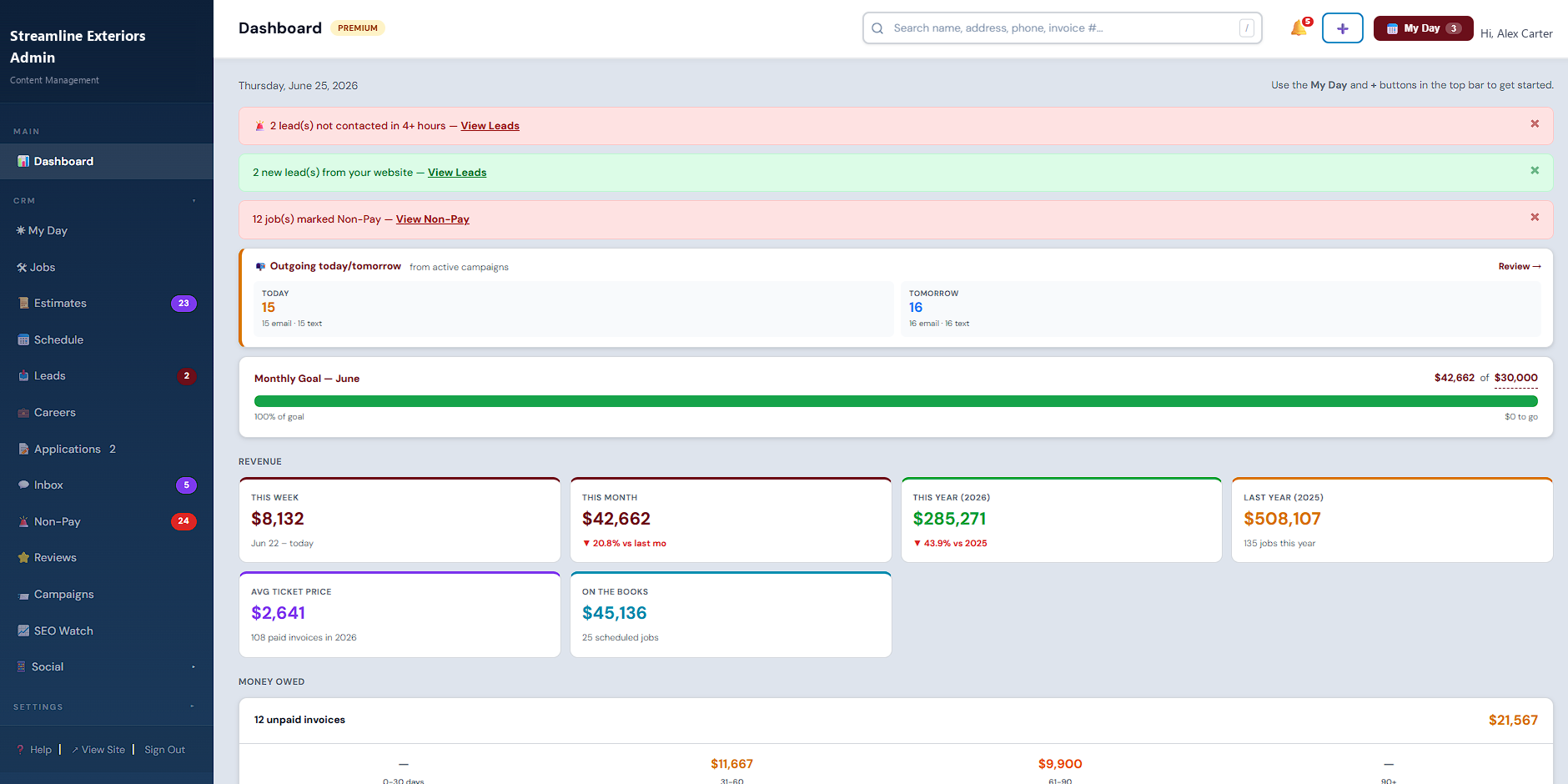
Task: Open the My Day button in top bar
Action: (x=1423, y=28)
